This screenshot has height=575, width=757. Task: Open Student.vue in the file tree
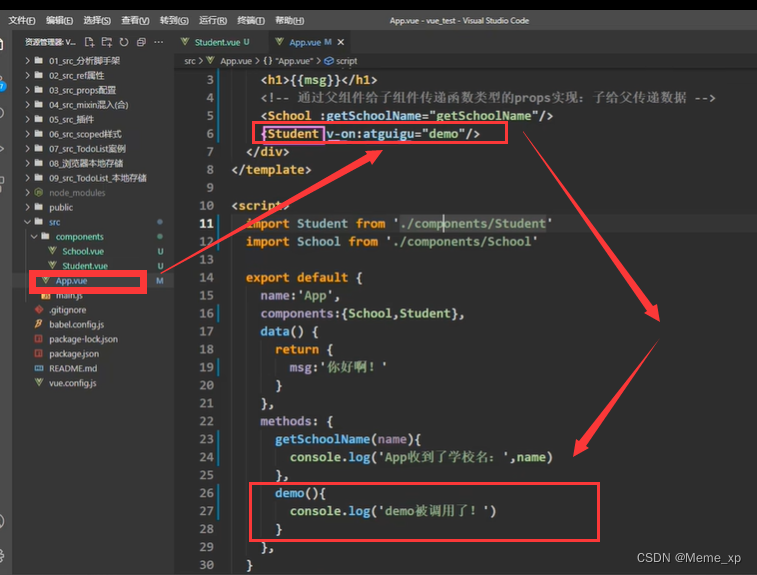tap(85, 266)
